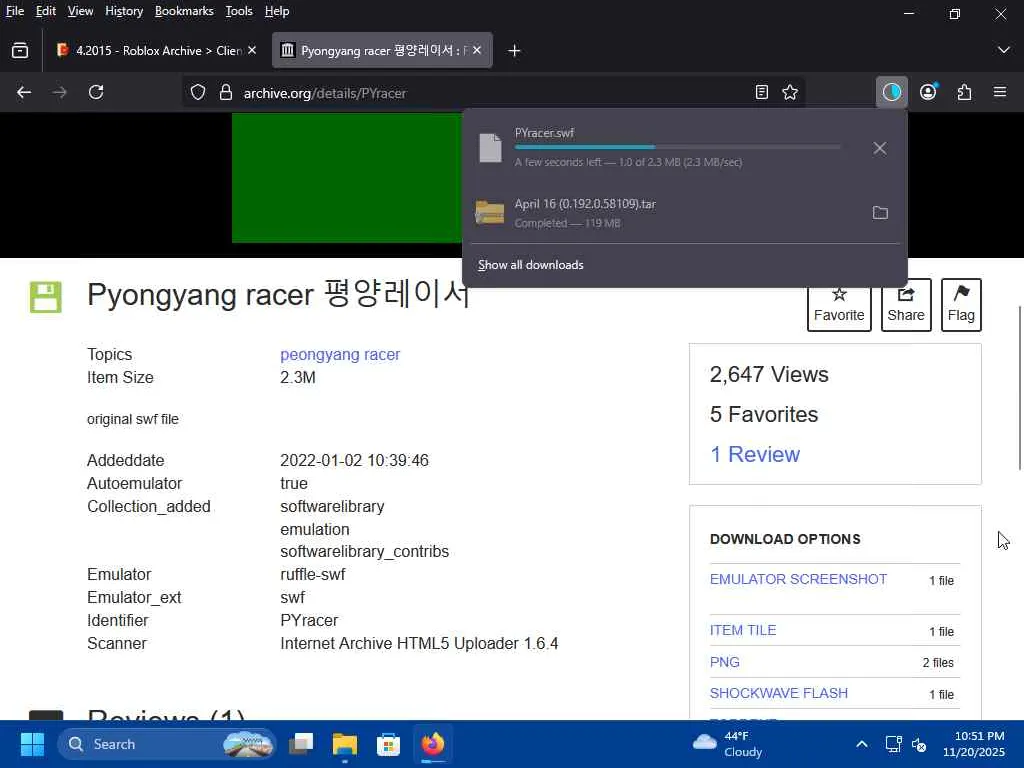Bookmark this page with the star icon
The width and height of the screenshot is (1024, 768).
790,92
